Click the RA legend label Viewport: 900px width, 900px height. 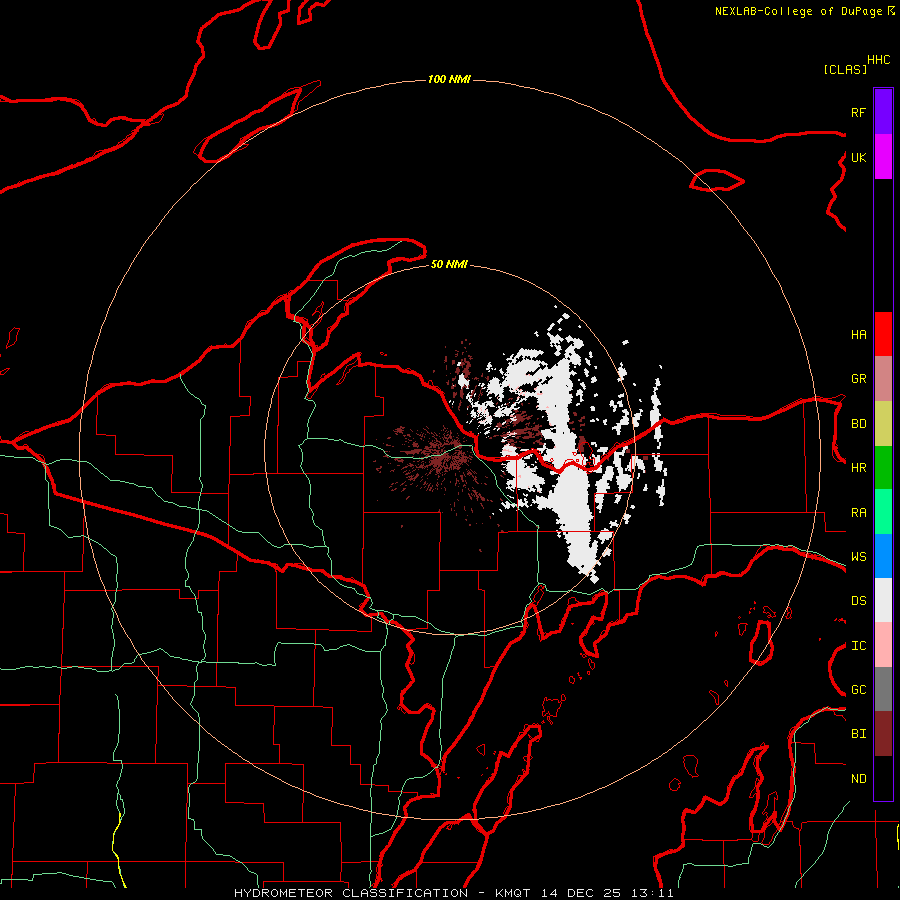(x=858, y=513)
